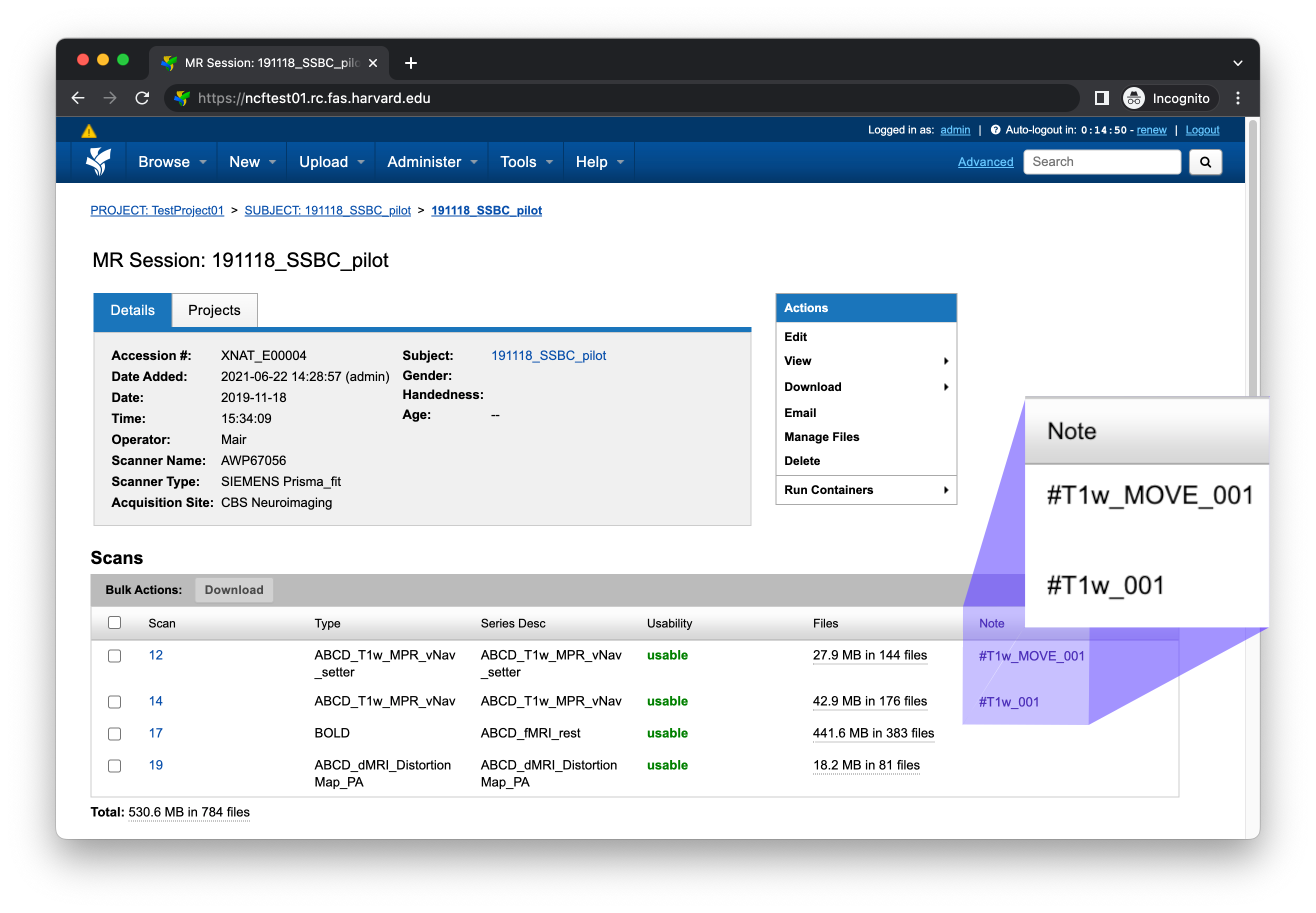The height and width of the screenshot is (913, 1316).
Task: Click the Files column header
Action: pyautogui.click(x=825, y=623)
